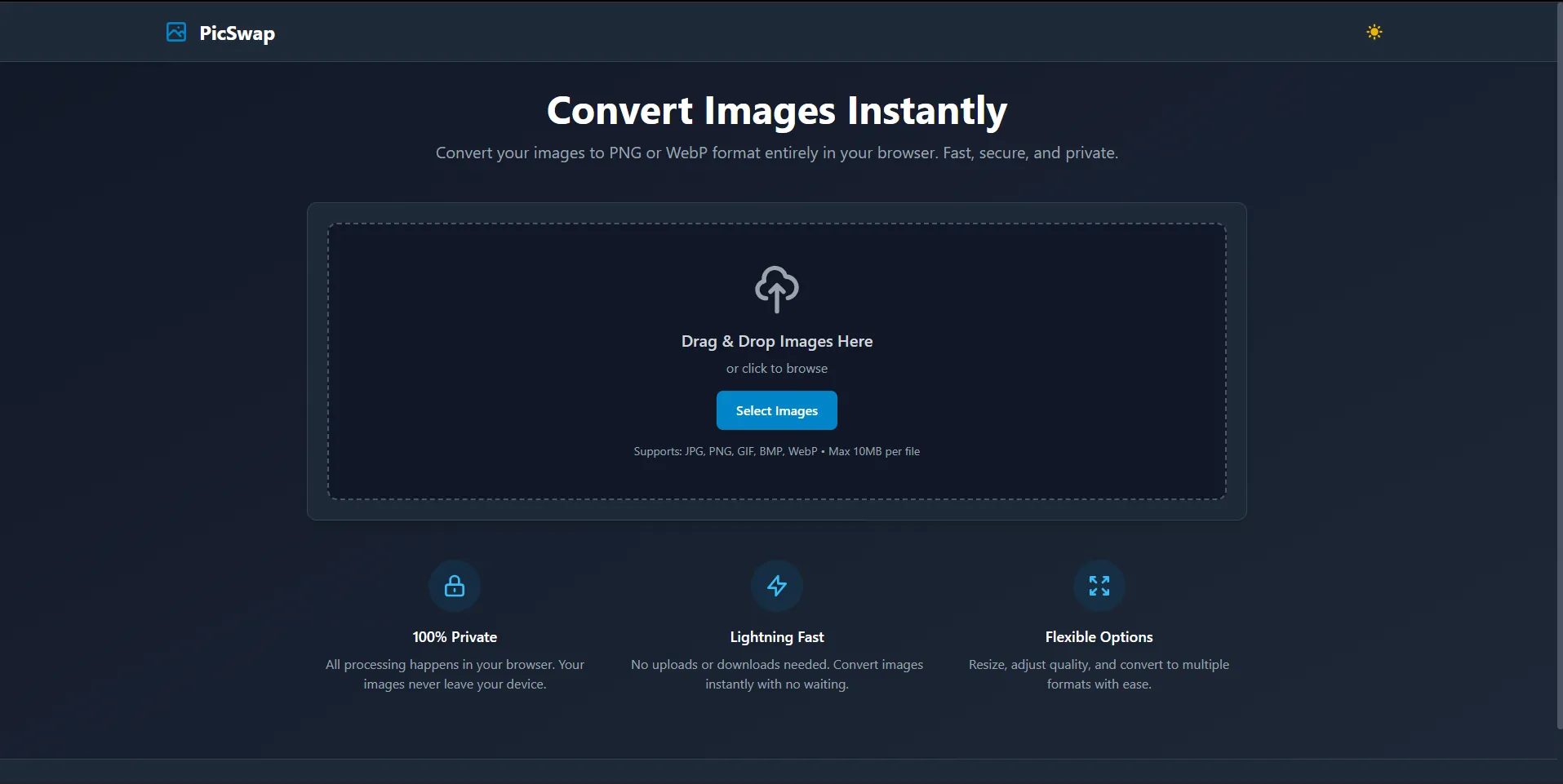The height and width of the screenshot is (784, 1563).
Task: Click the PicSwap brand name text
Action: point(237,33)
